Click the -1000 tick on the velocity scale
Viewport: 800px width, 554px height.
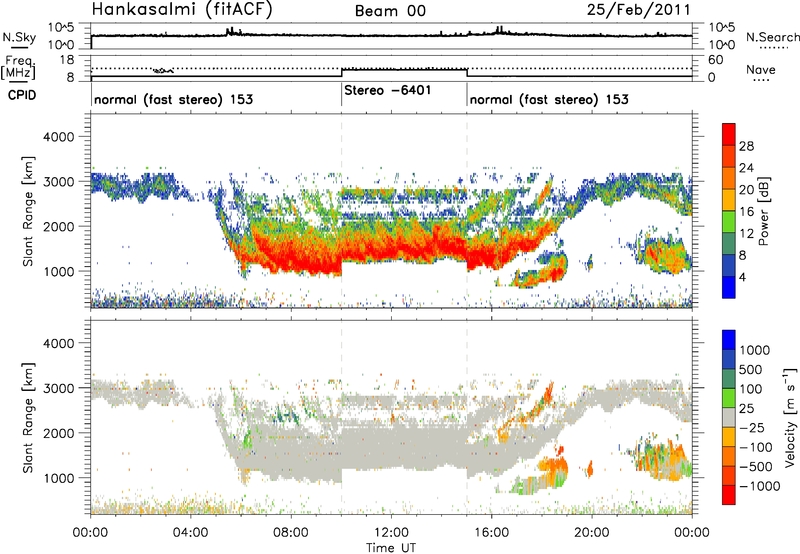759,486
